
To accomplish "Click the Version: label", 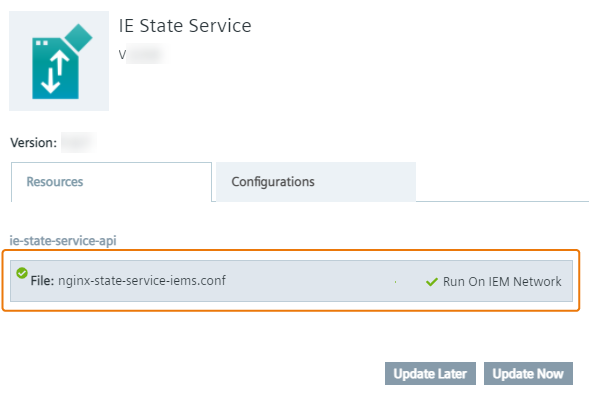I will (x=33, y=143).
